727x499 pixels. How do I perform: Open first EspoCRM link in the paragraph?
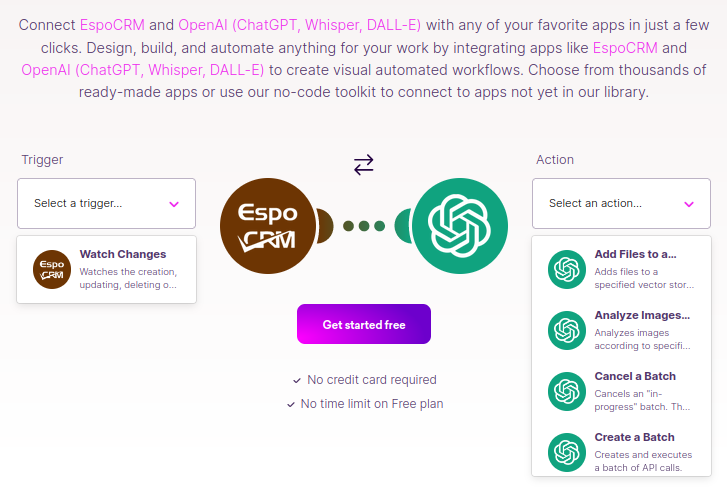(112, 25)
